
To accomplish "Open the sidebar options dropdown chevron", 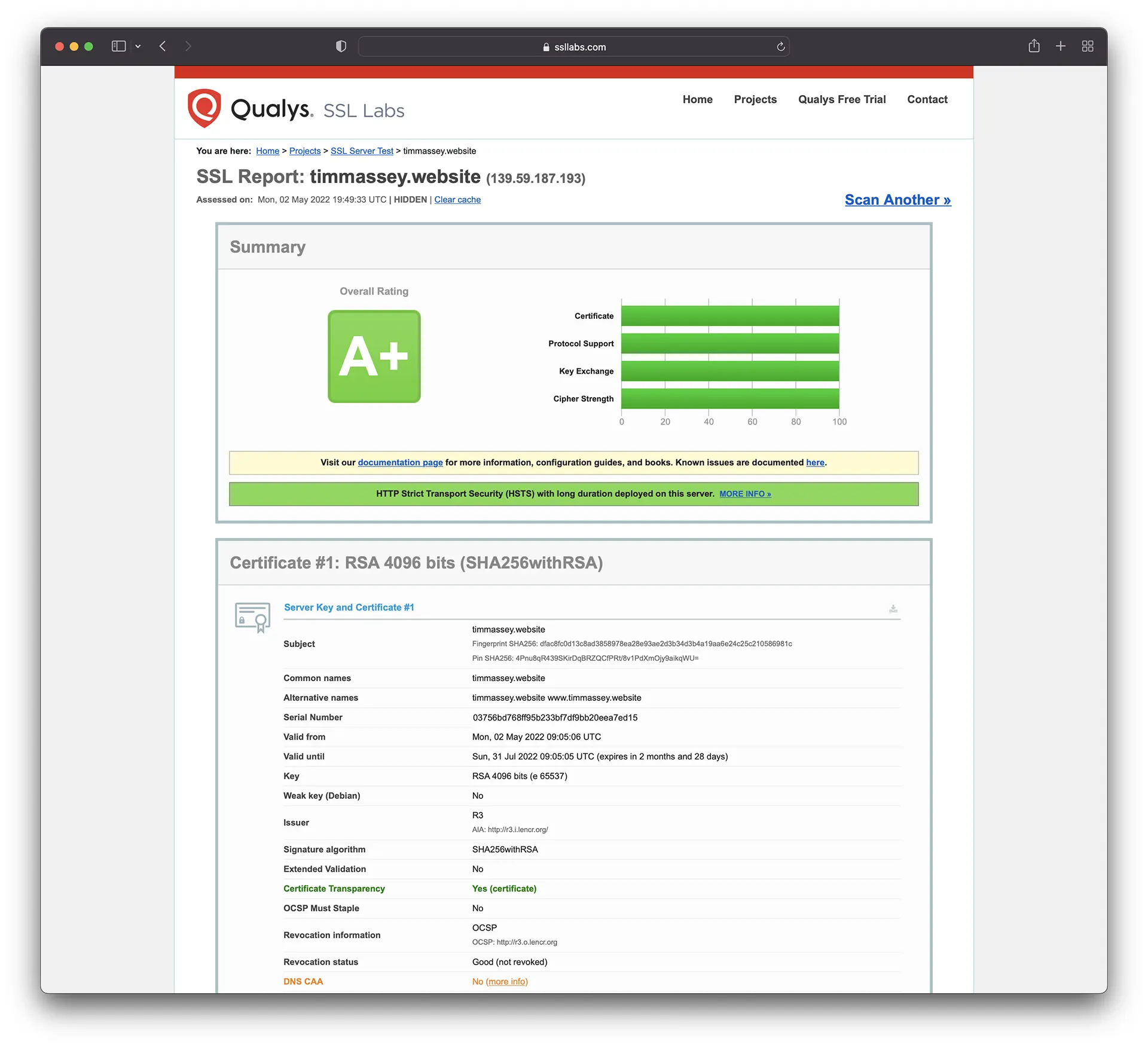I will pyautogui.click(x=138, y=47).
